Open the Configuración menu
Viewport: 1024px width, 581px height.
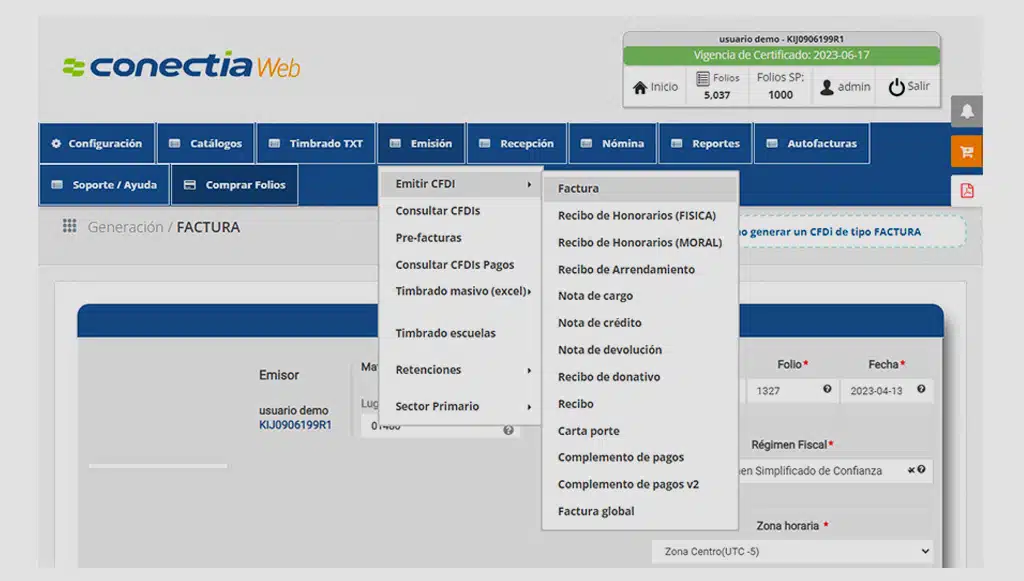pos(97,144)
